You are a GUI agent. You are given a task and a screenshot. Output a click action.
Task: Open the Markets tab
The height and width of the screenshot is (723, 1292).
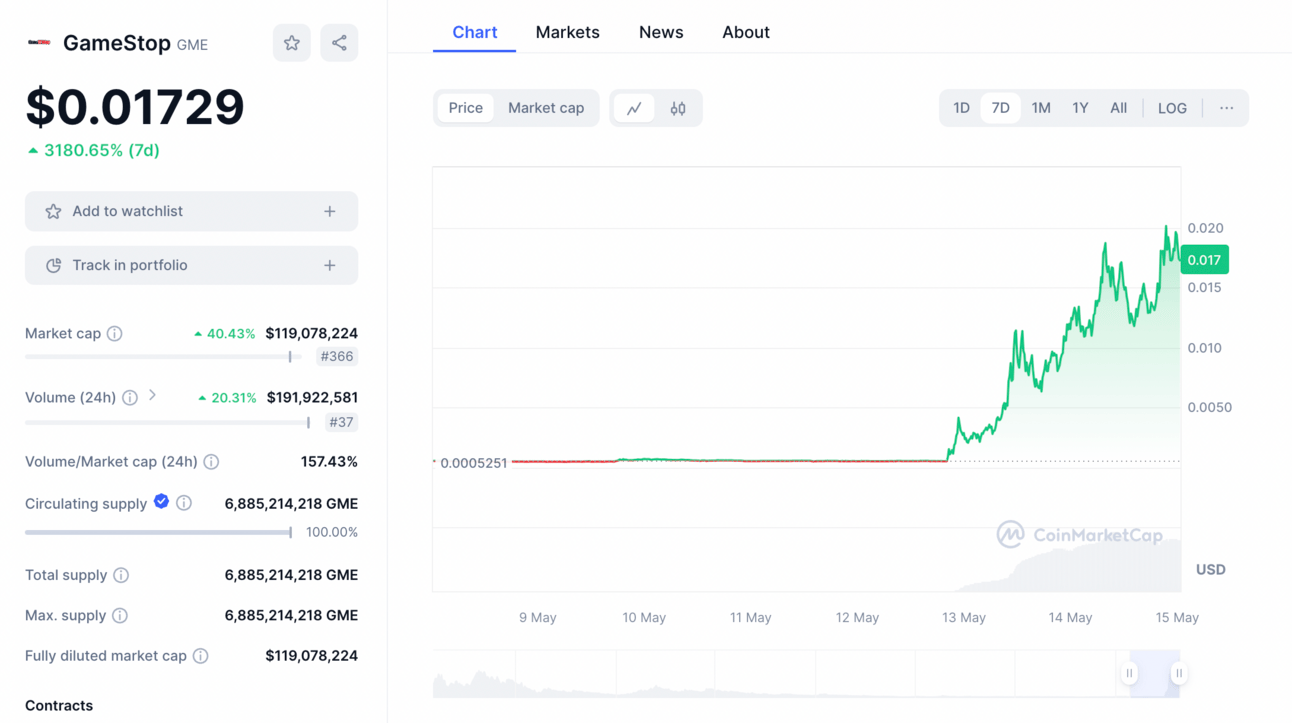click(x=567, y=32)
